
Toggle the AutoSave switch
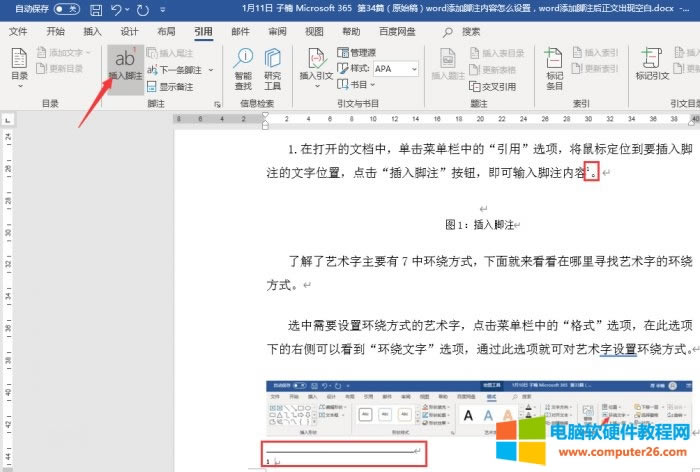pos(66,9)
